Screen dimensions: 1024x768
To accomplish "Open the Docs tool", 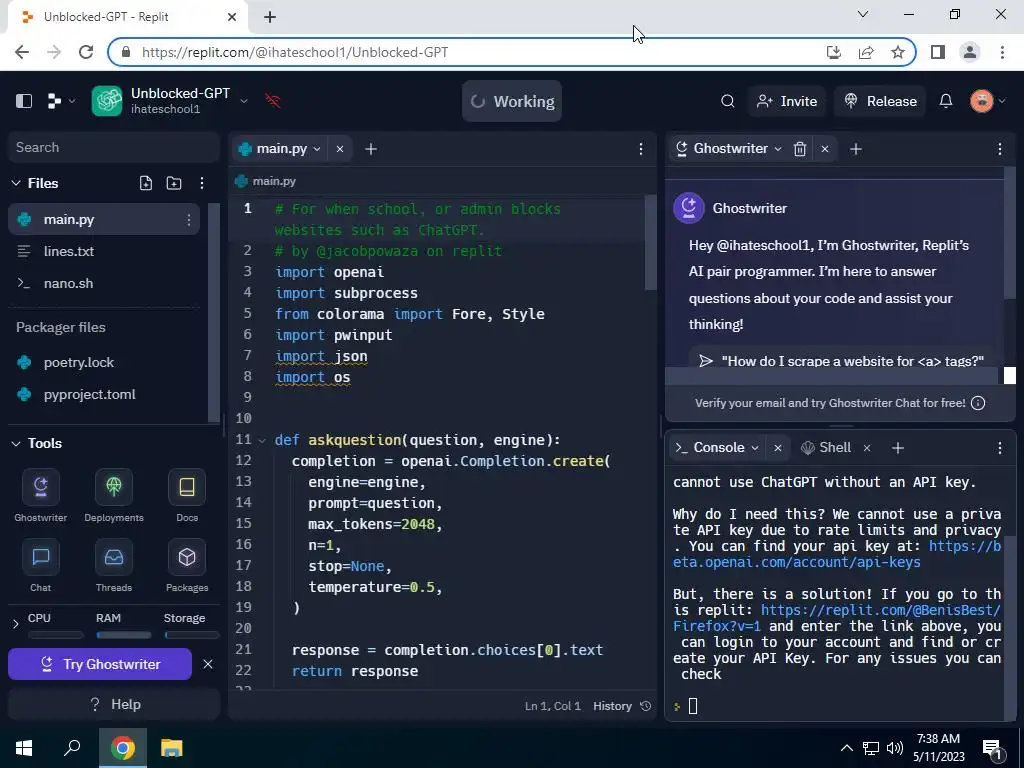I will tap(187, 496).
